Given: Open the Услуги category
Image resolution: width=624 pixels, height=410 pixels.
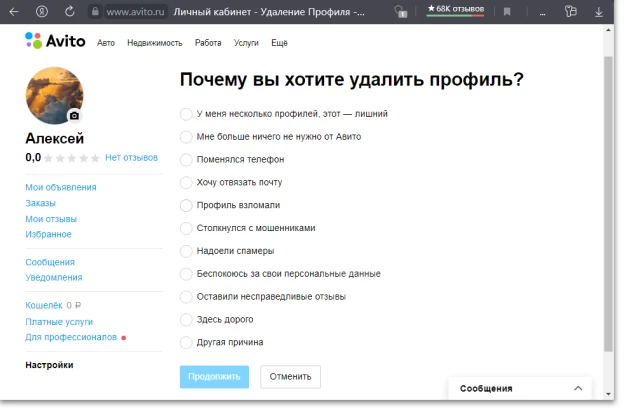Looking at the screenshot, I should 246,43.
